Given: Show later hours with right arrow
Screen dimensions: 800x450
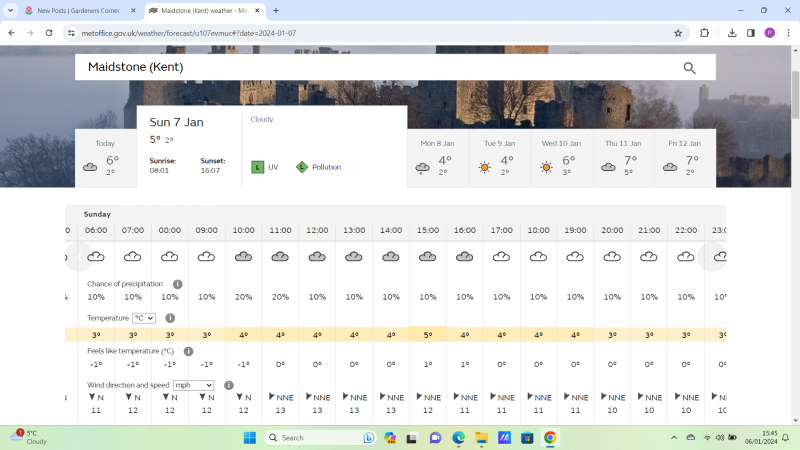Looking at the screenshot, I should coord(712,257).
